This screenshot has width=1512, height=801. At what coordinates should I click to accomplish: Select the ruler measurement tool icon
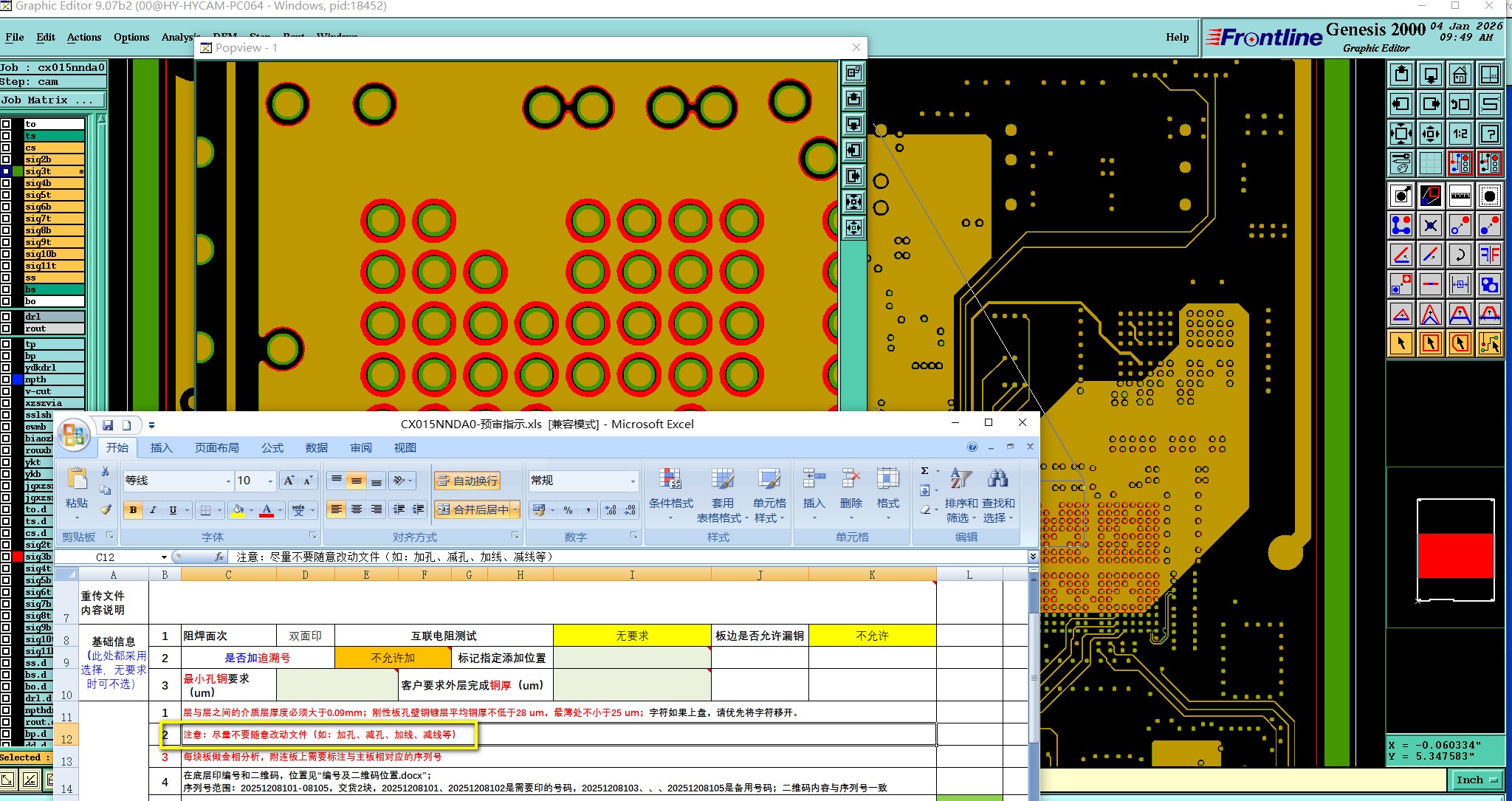(x=1460, y=196)
